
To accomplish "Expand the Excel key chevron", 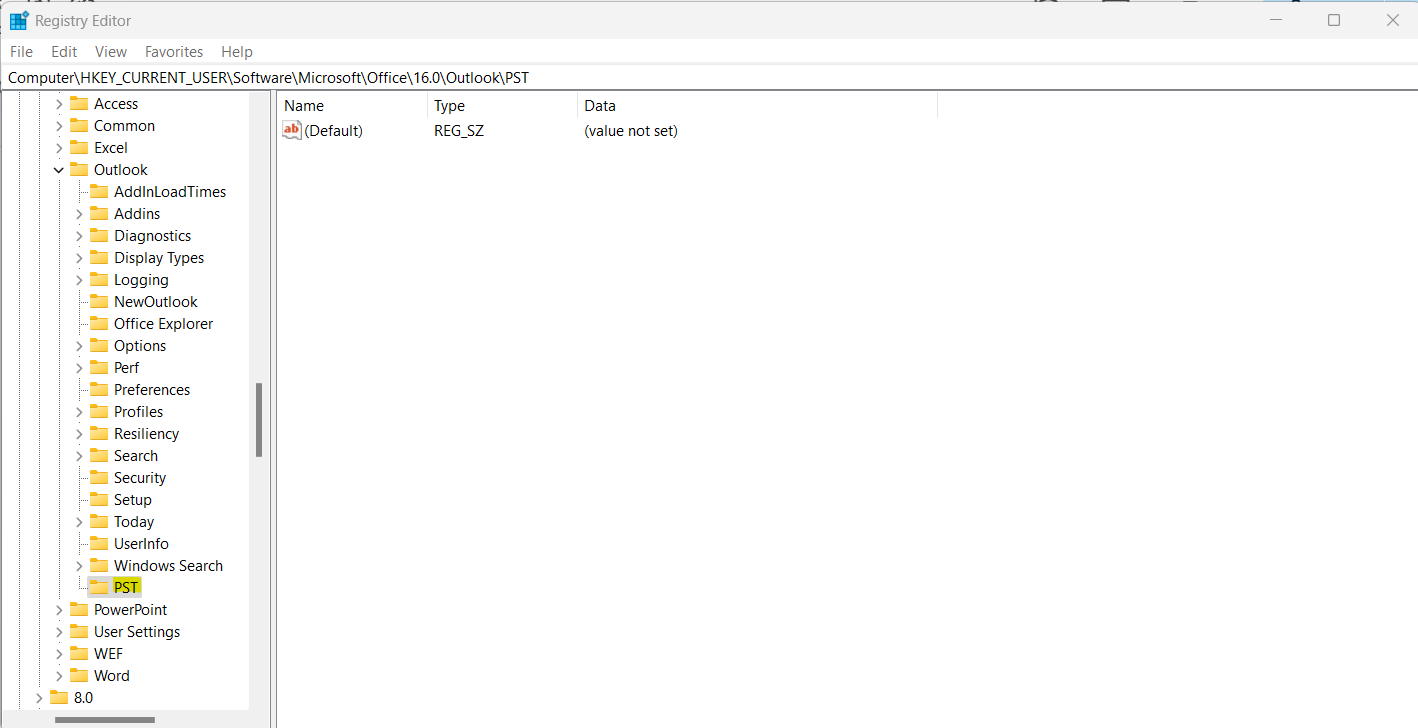I will tap(59, 148).
